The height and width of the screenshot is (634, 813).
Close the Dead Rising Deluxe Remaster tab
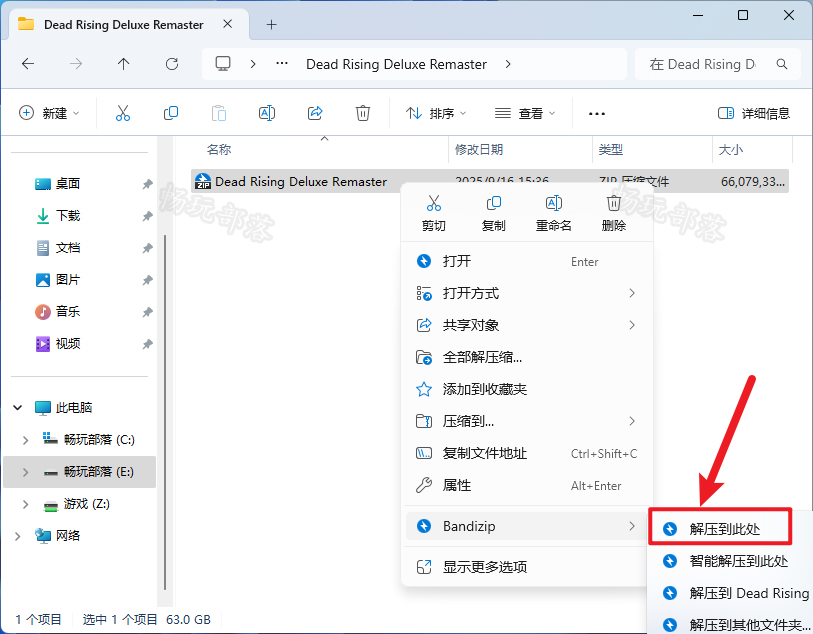tap(227, 24)
